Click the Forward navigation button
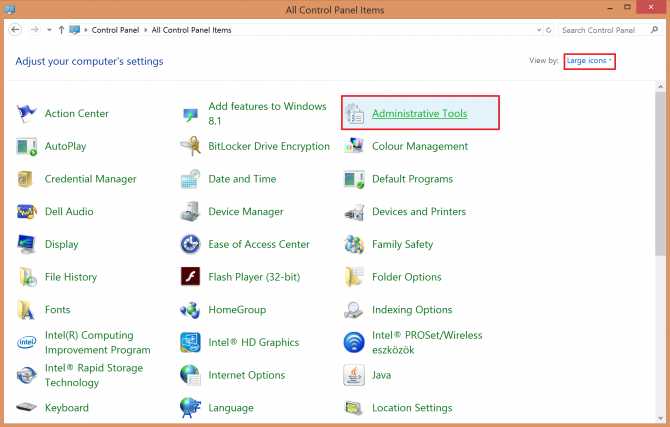 click(x=34, y=29)
